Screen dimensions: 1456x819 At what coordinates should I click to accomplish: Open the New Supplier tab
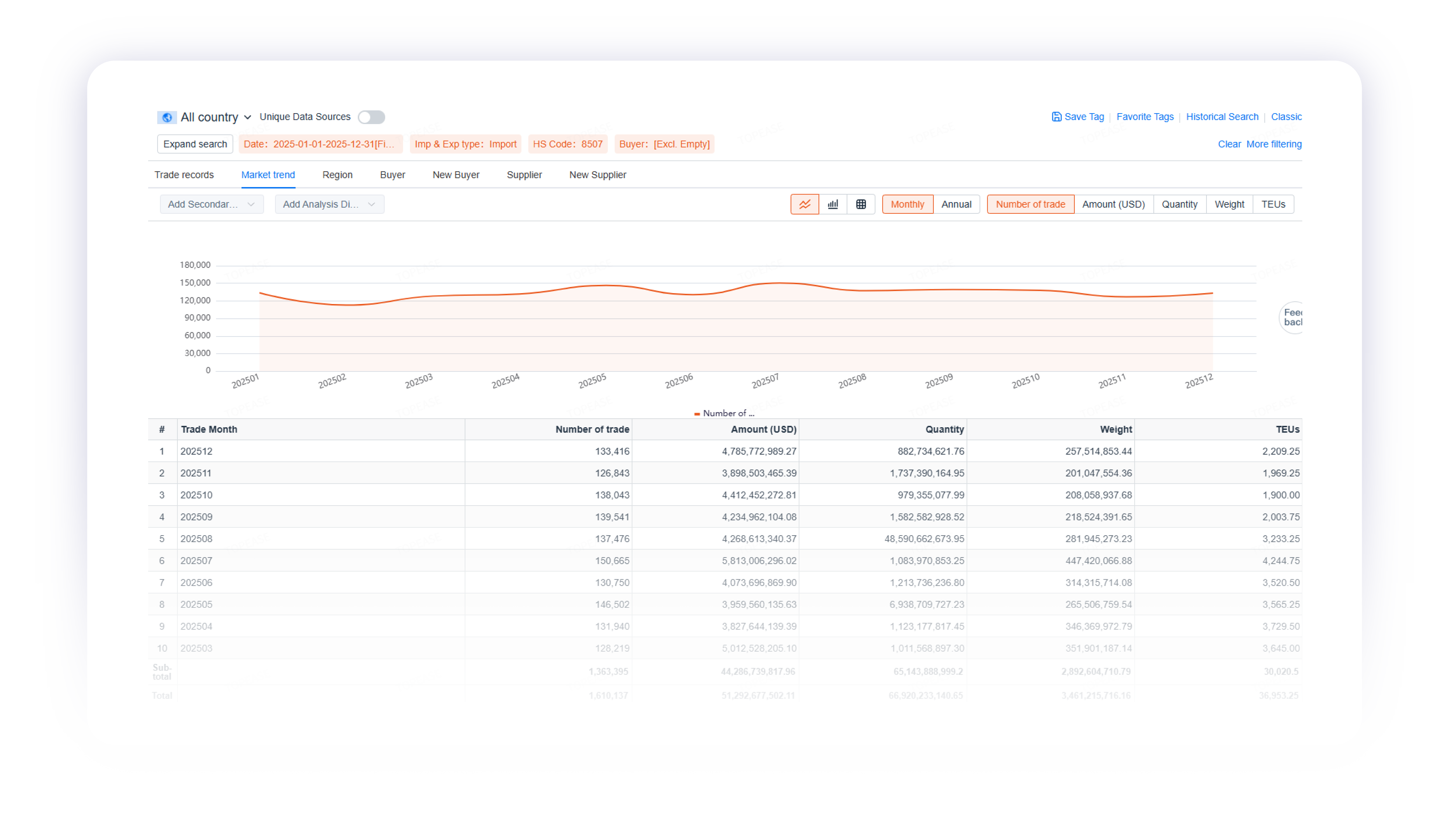click(597, 175)
